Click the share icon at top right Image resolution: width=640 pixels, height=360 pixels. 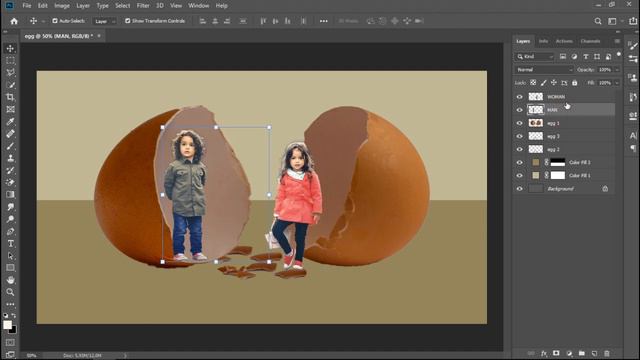633,21
